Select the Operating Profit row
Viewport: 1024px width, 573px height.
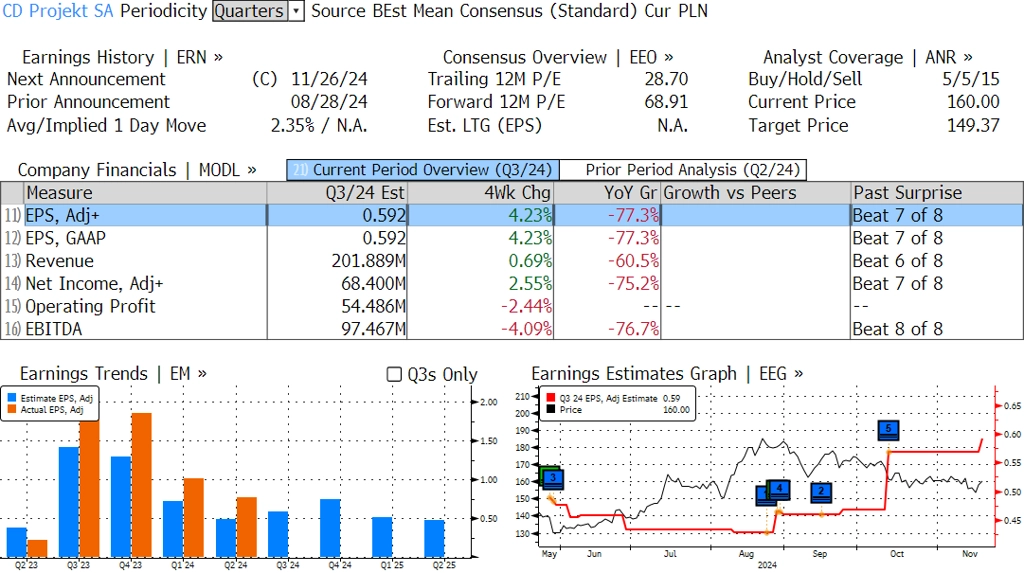tap(512, 306)
